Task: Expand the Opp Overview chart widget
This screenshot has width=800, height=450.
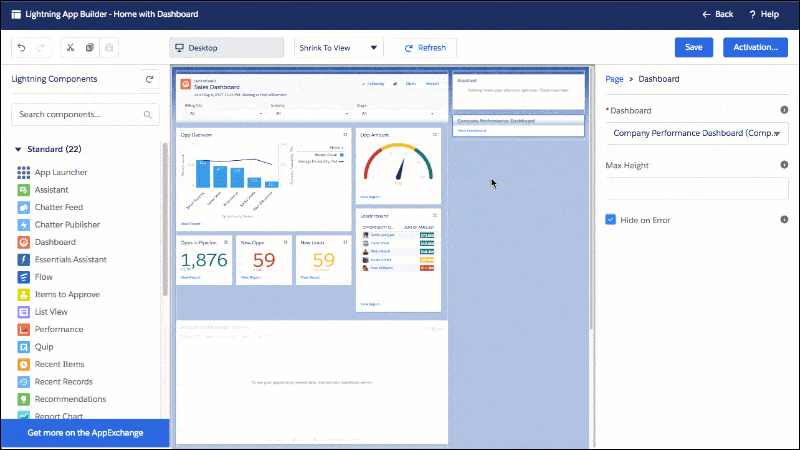Action: (x=345, y=135)
